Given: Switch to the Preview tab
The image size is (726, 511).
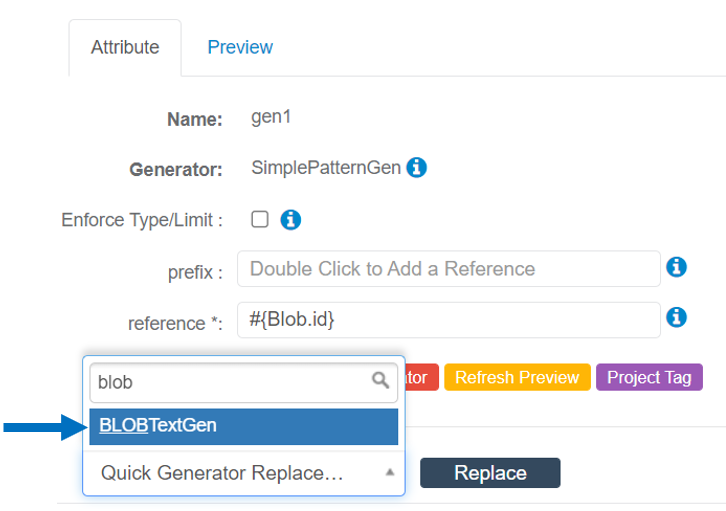Looking at the screenshot, I should coord(240,47).
